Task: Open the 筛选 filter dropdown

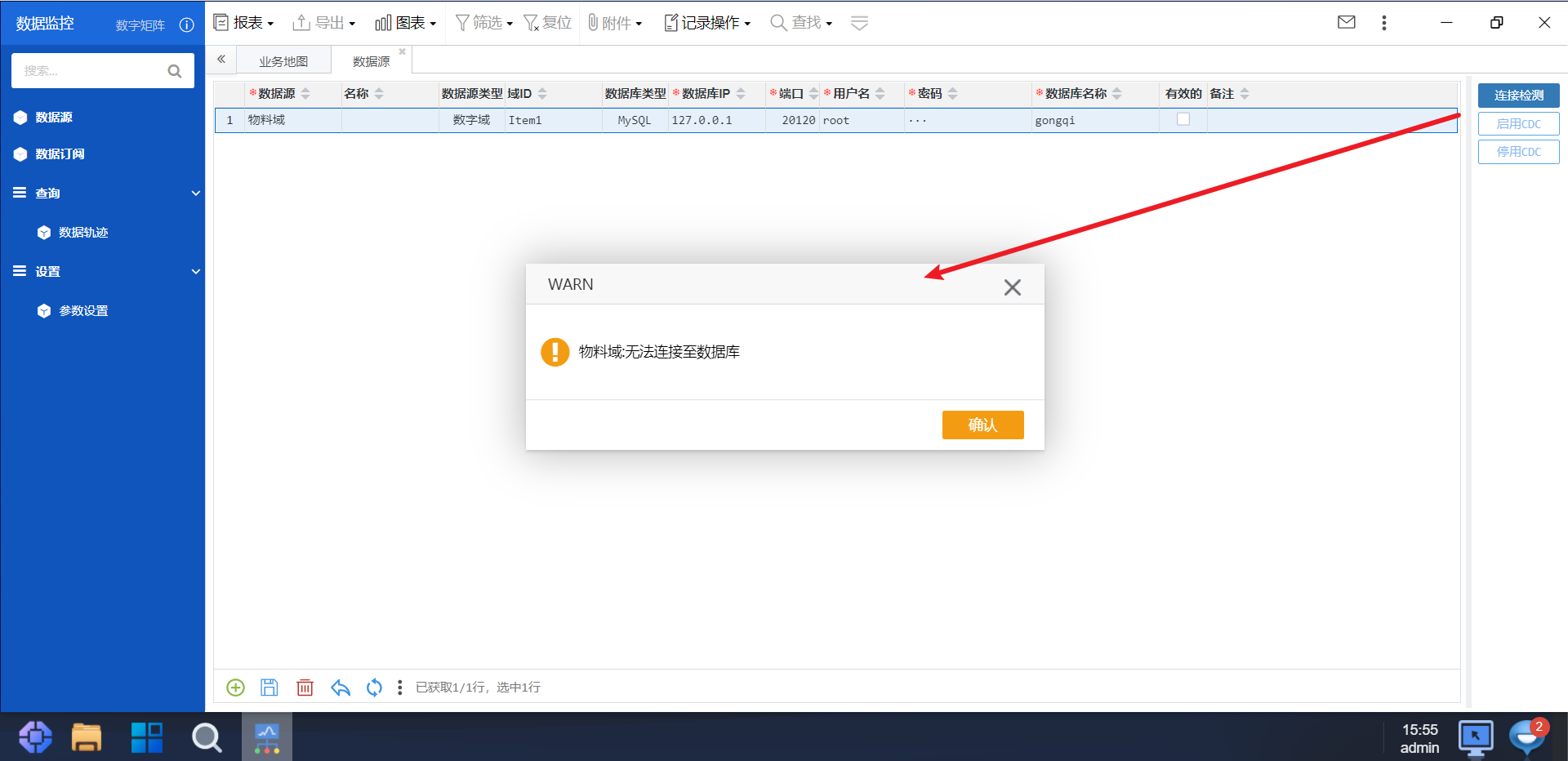Action: coord(483,23)
